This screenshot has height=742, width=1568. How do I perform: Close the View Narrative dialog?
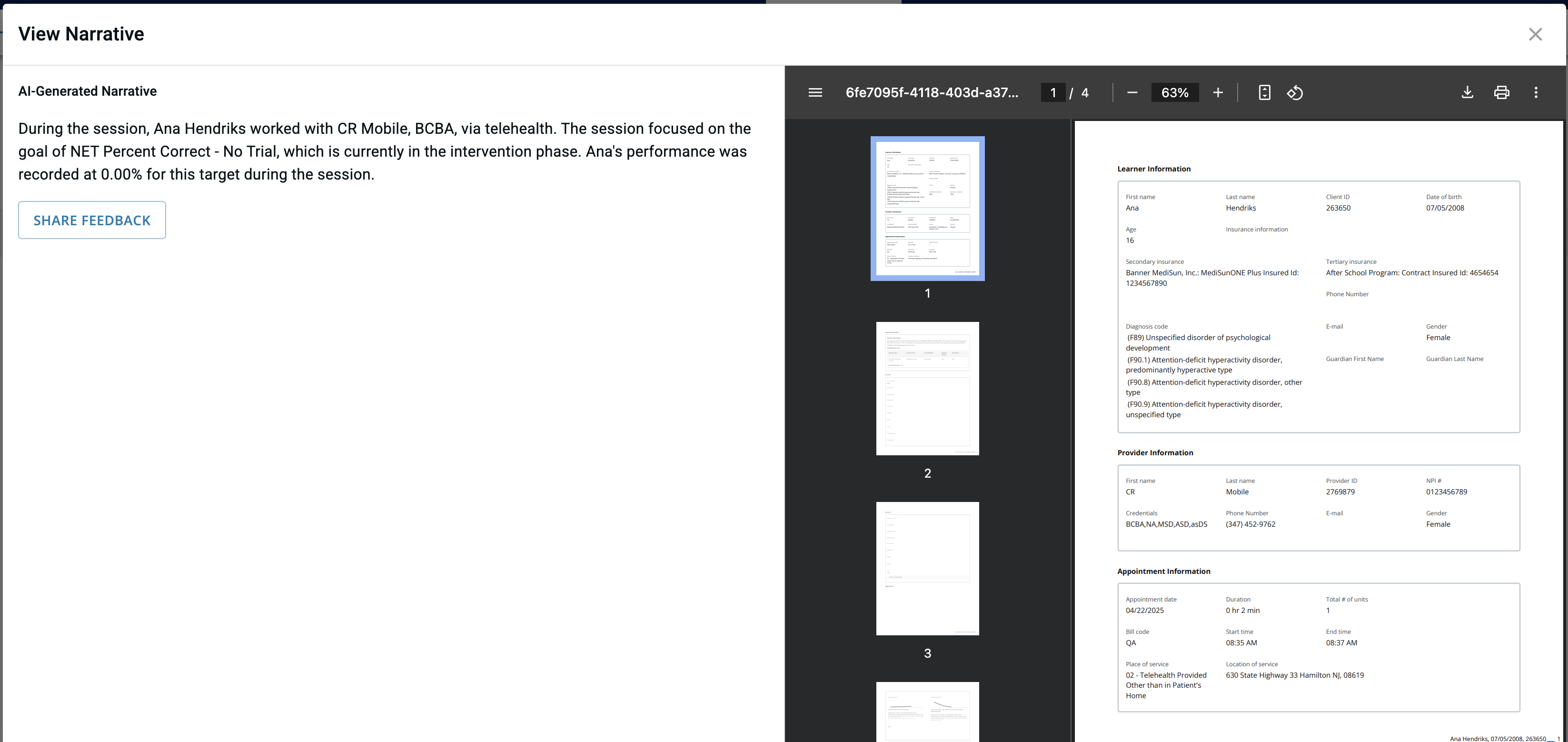coord(1536,34)
